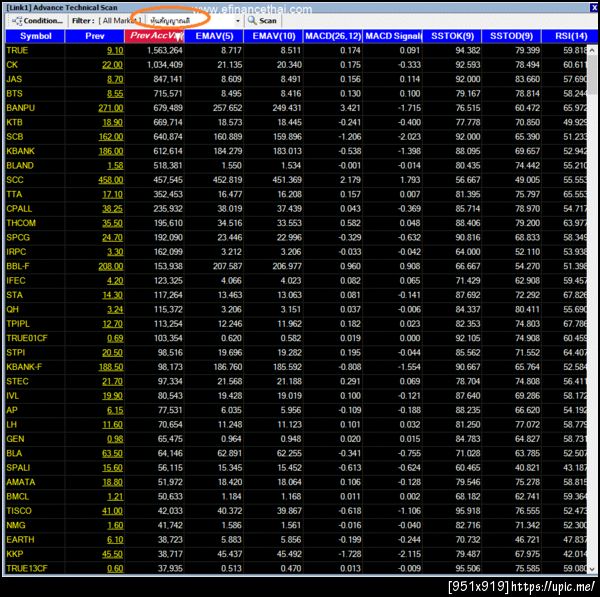Select the THCOM symbol
Screen dimensions: 600x597
(21, 223)
